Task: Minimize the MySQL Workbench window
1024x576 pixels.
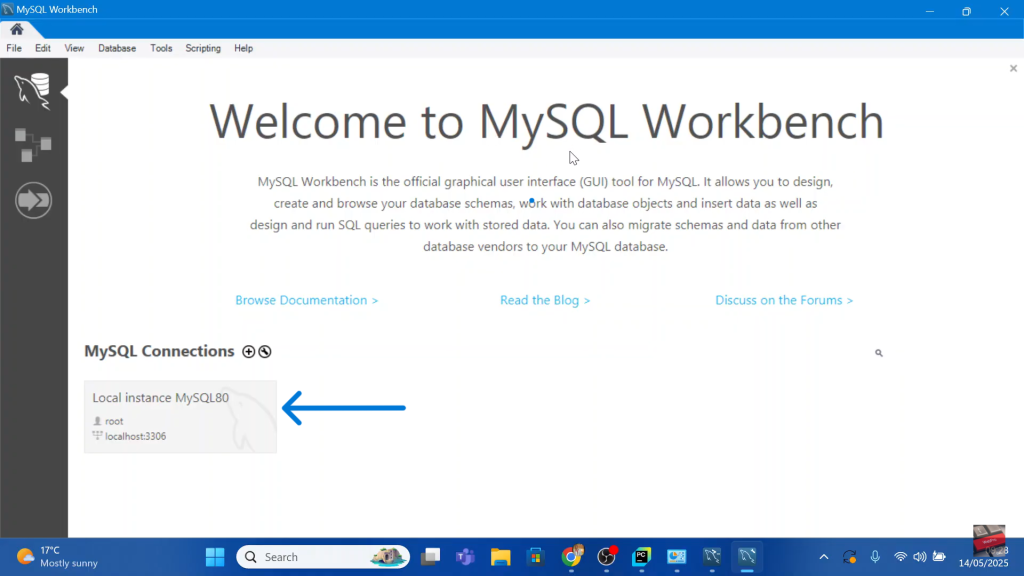Action: pos(929,11)
